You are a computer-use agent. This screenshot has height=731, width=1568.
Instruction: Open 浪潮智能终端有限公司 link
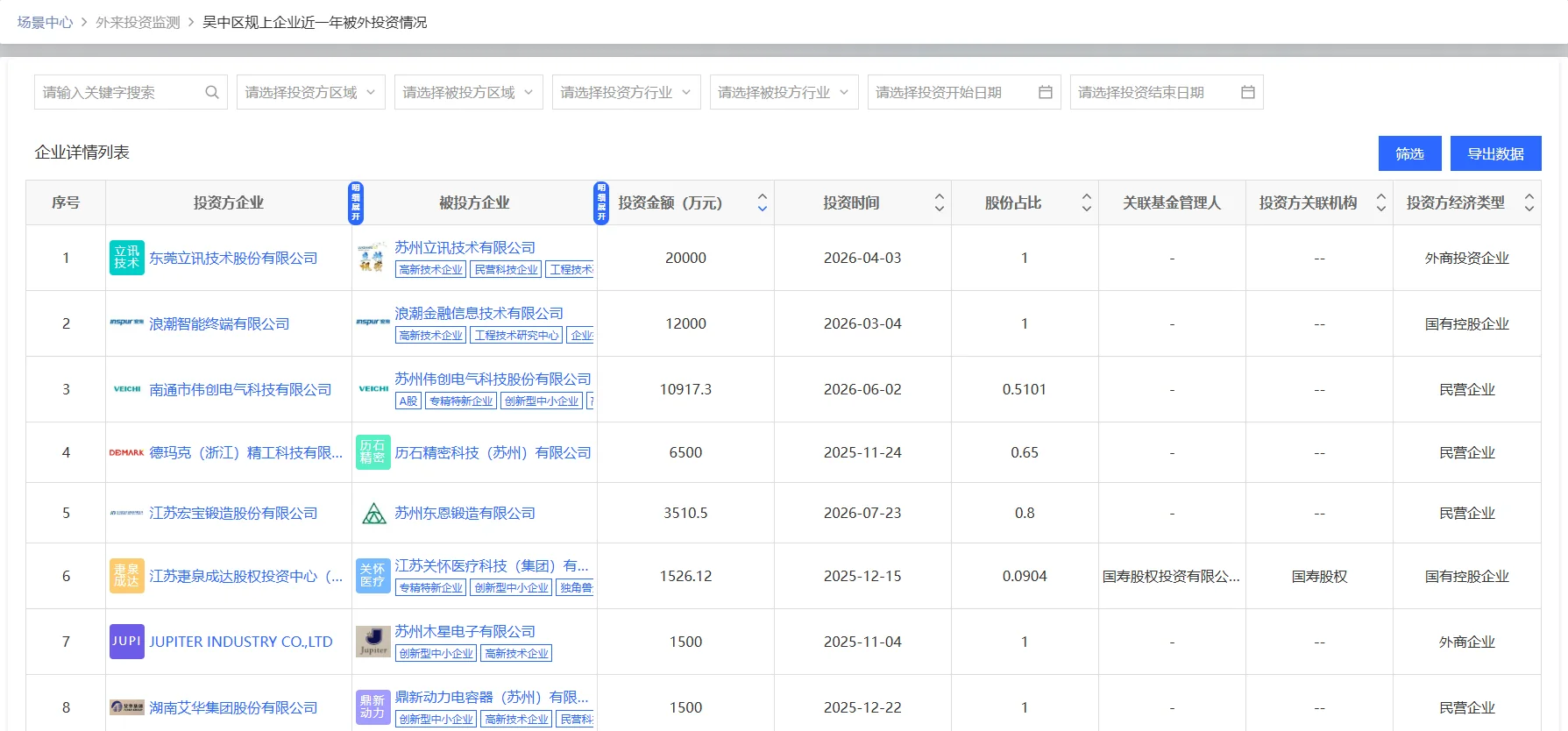click(219, 323)
